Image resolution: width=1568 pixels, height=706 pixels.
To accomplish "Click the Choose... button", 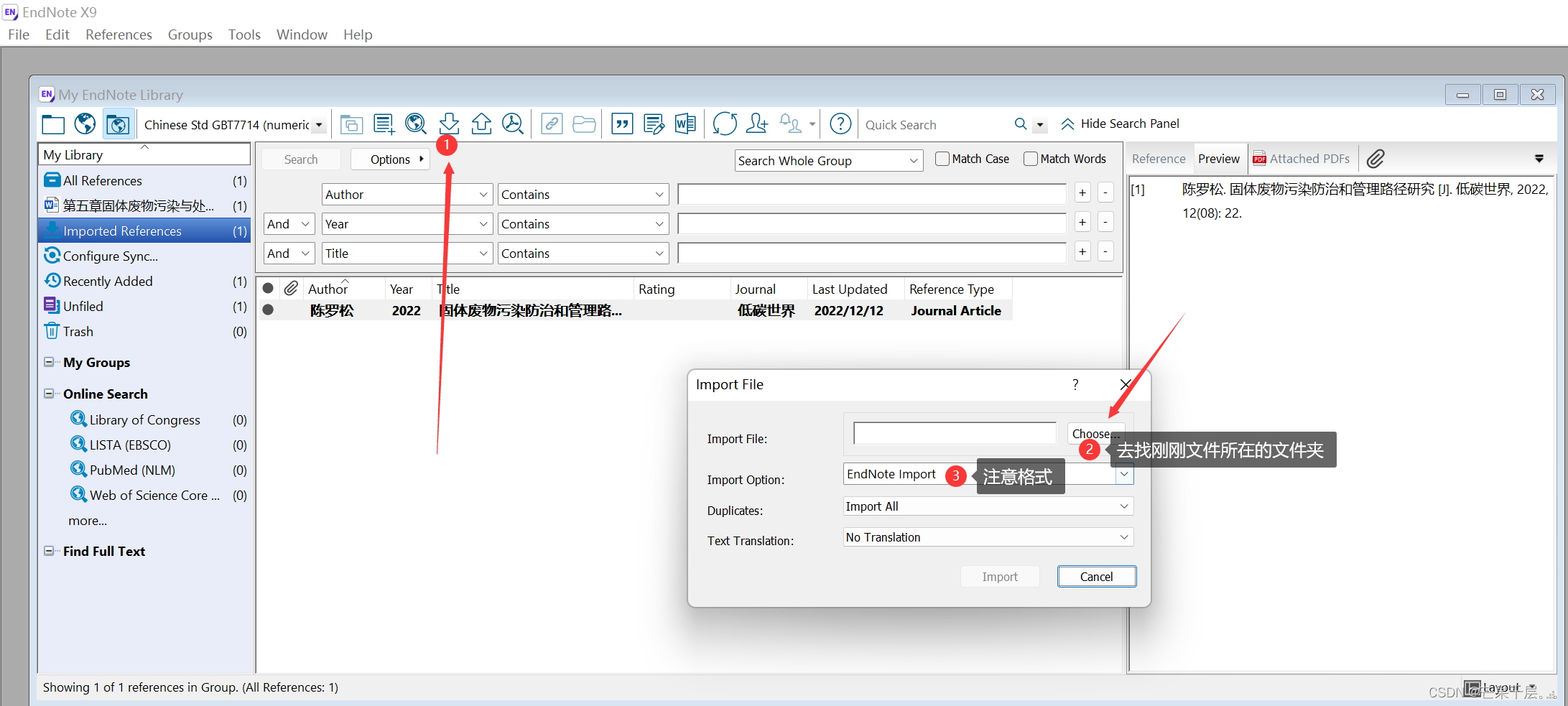I will pos(1095,433).
